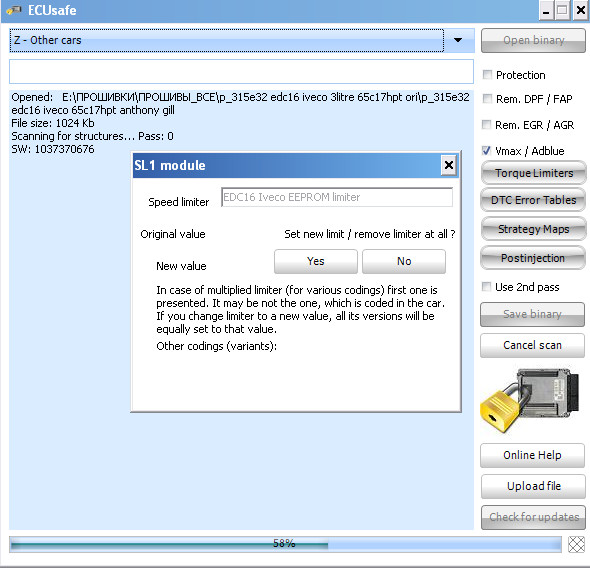Viewport: 590px width, 568px height.
Task: Click the 58% scan progress bar
Action: click(286, 544)
